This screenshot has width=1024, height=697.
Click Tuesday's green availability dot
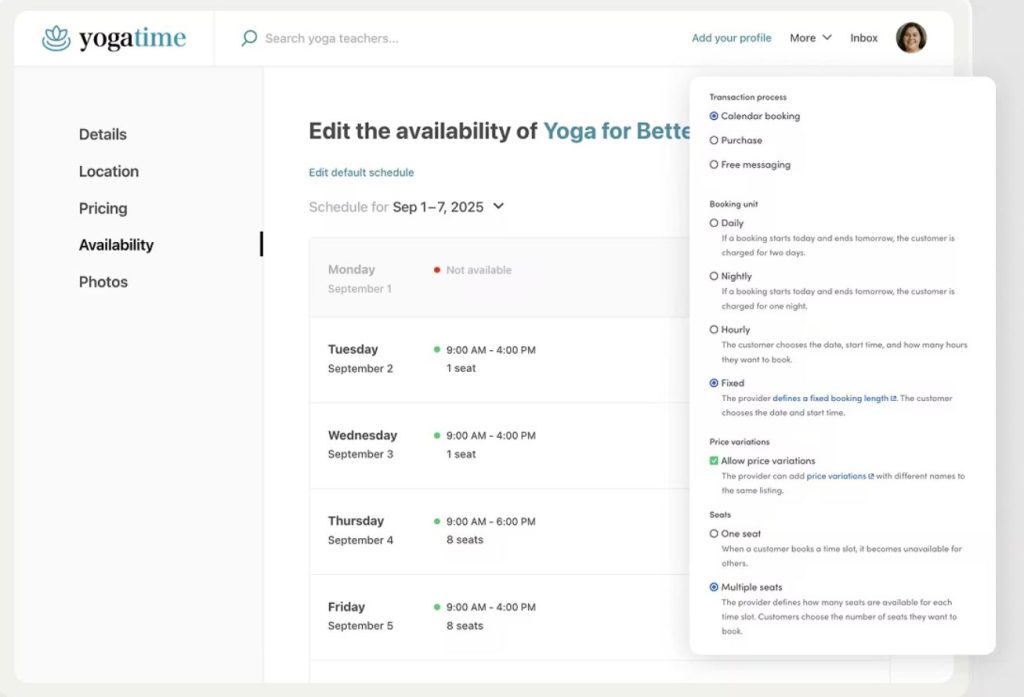click(x=437, y=350)
